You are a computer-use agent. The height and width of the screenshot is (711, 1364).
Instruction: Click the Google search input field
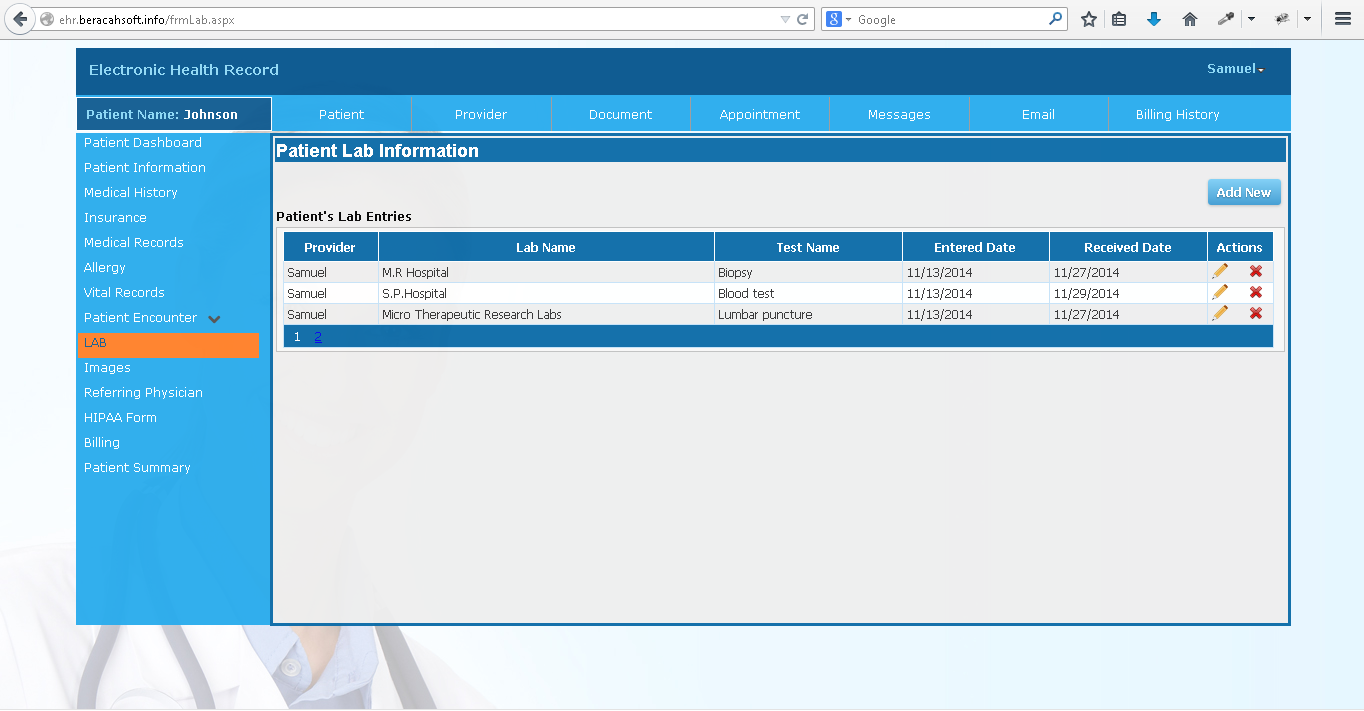pyautogui.click(x=950, y=19)
